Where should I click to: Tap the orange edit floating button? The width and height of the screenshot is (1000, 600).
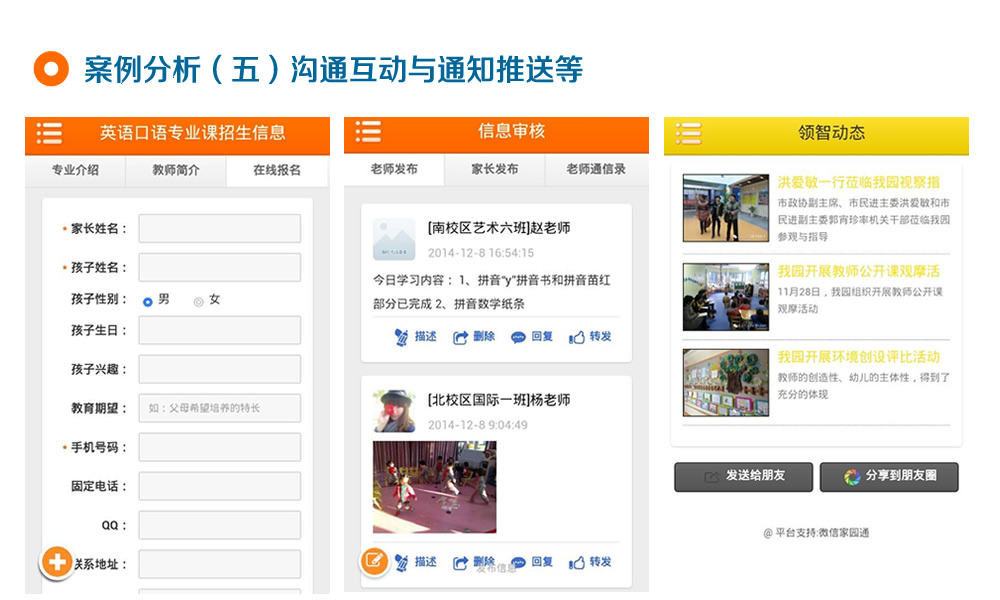point(374,561)
